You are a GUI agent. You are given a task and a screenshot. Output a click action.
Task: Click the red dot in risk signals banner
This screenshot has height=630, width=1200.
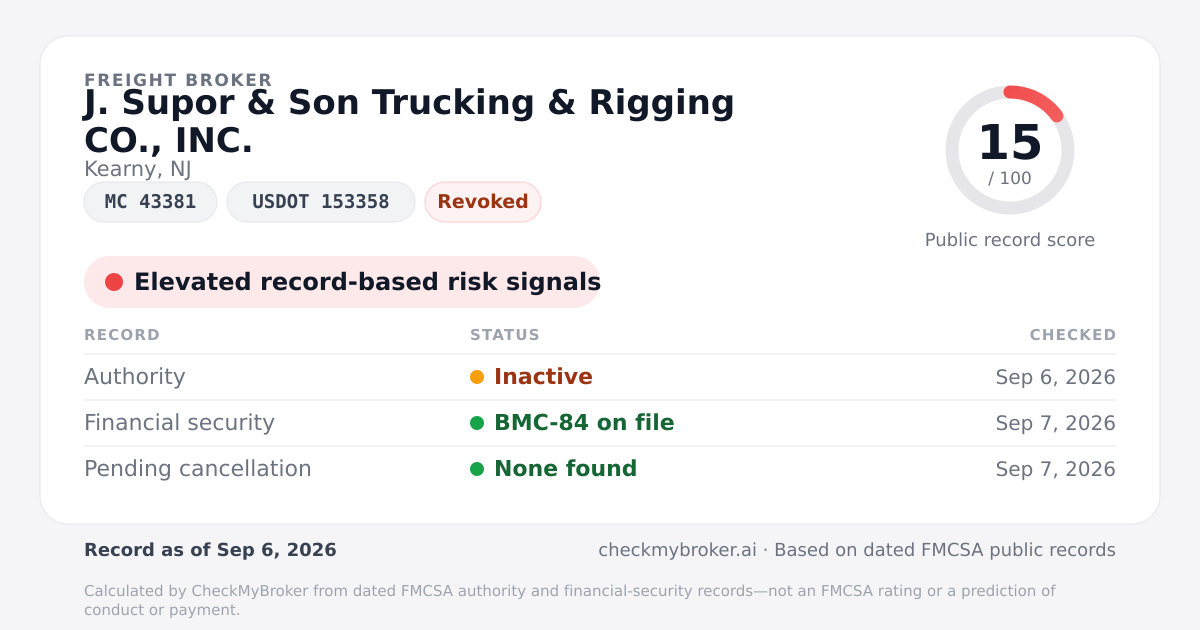coord(114,282)
